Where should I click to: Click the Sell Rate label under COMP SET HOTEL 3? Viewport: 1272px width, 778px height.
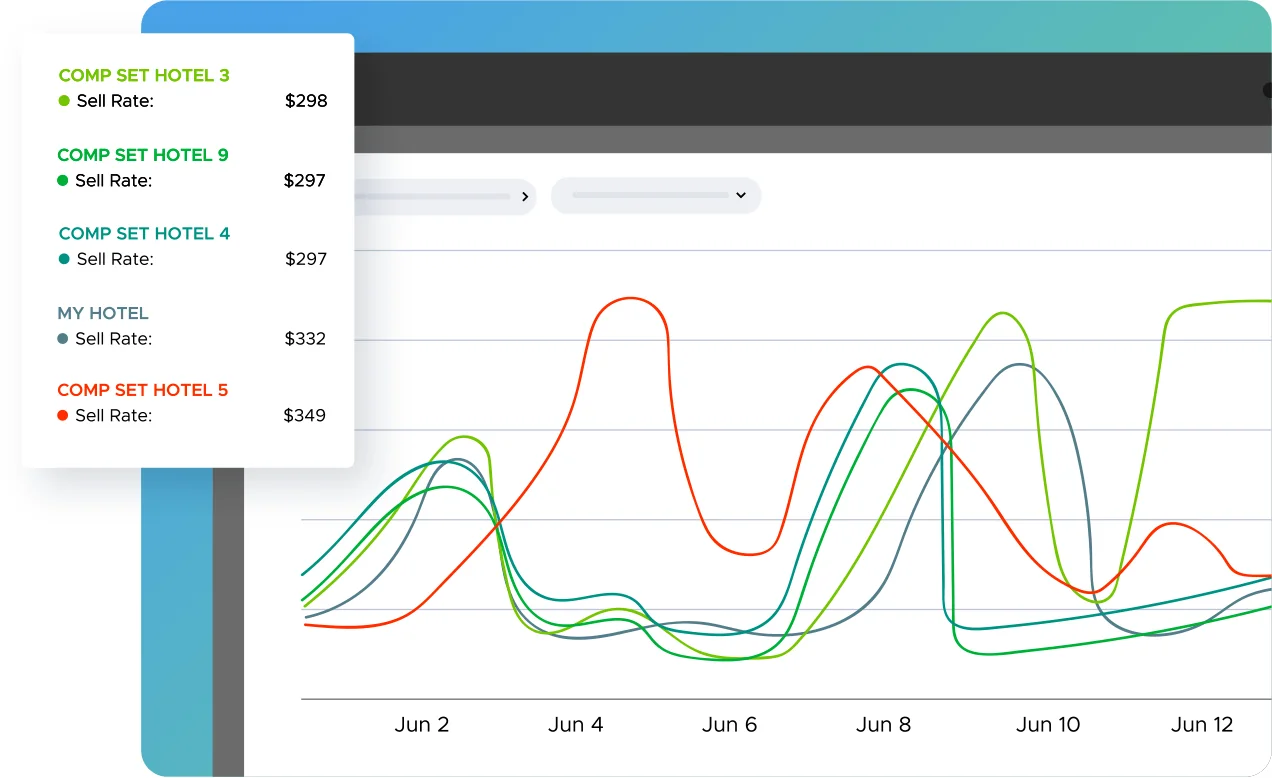[115, 101]
